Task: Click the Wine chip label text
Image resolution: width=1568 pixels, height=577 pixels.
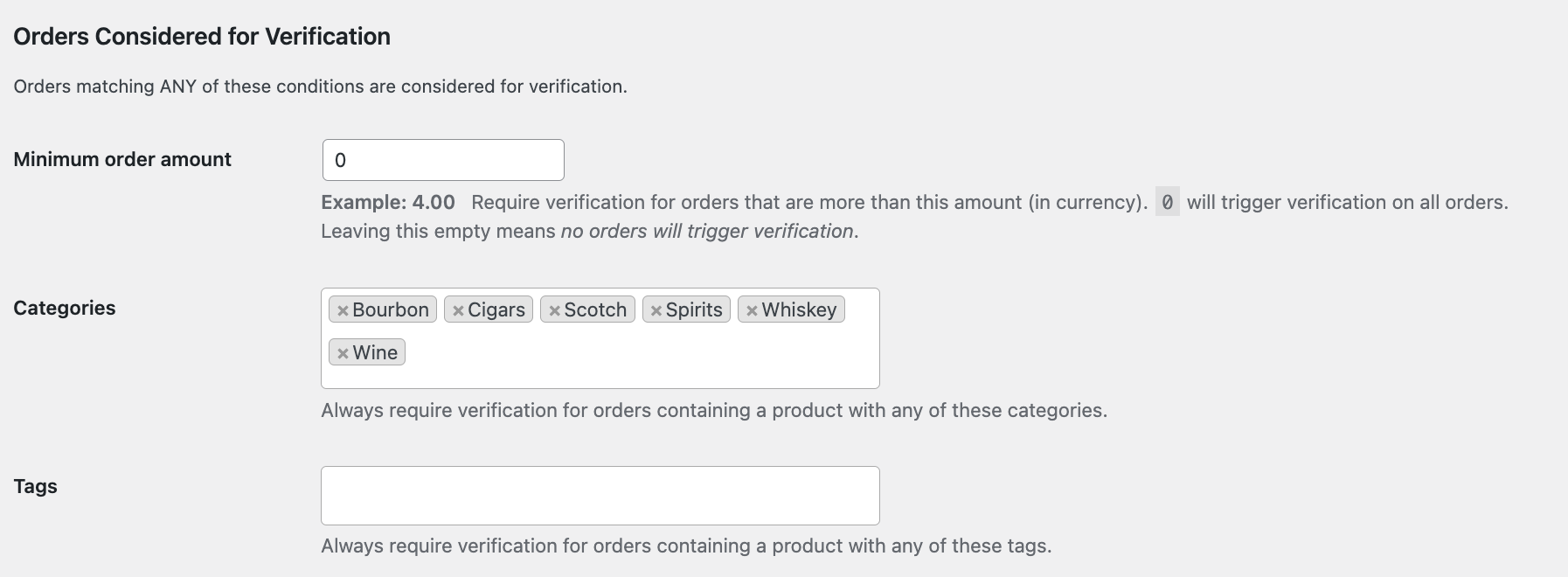Action: (x=375, y=352)
